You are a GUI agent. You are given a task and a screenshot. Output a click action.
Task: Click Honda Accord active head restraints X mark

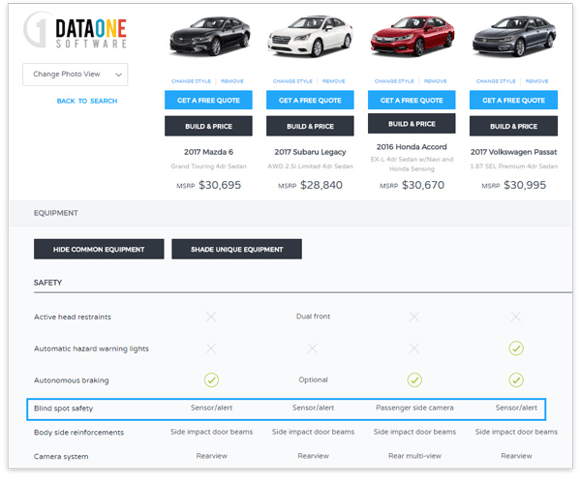point(414,317)
